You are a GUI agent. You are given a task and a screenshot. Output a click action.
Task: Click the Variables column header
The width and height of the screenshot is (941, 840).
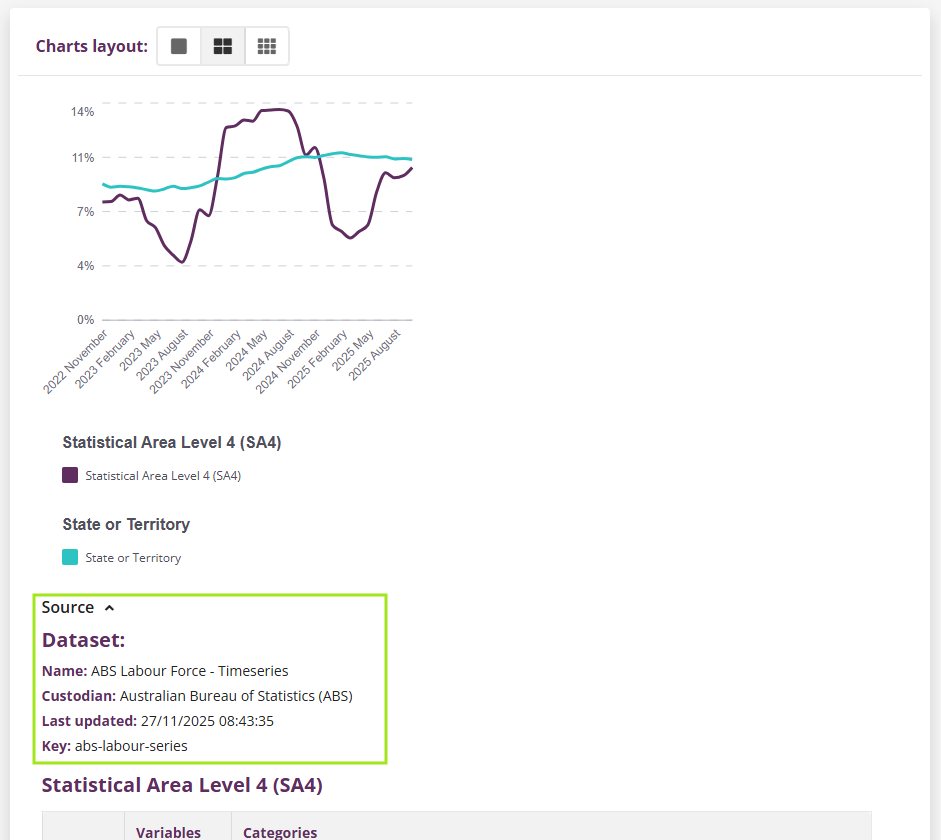tap(168, 832)
